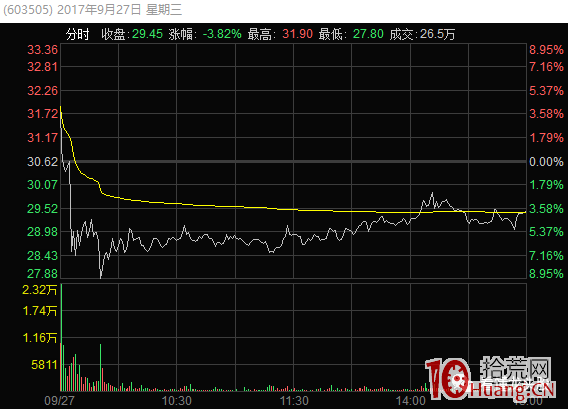Viewport: 568px width, 409px height.
Task: Click the 14:00 time axis label
Action: 411,401
